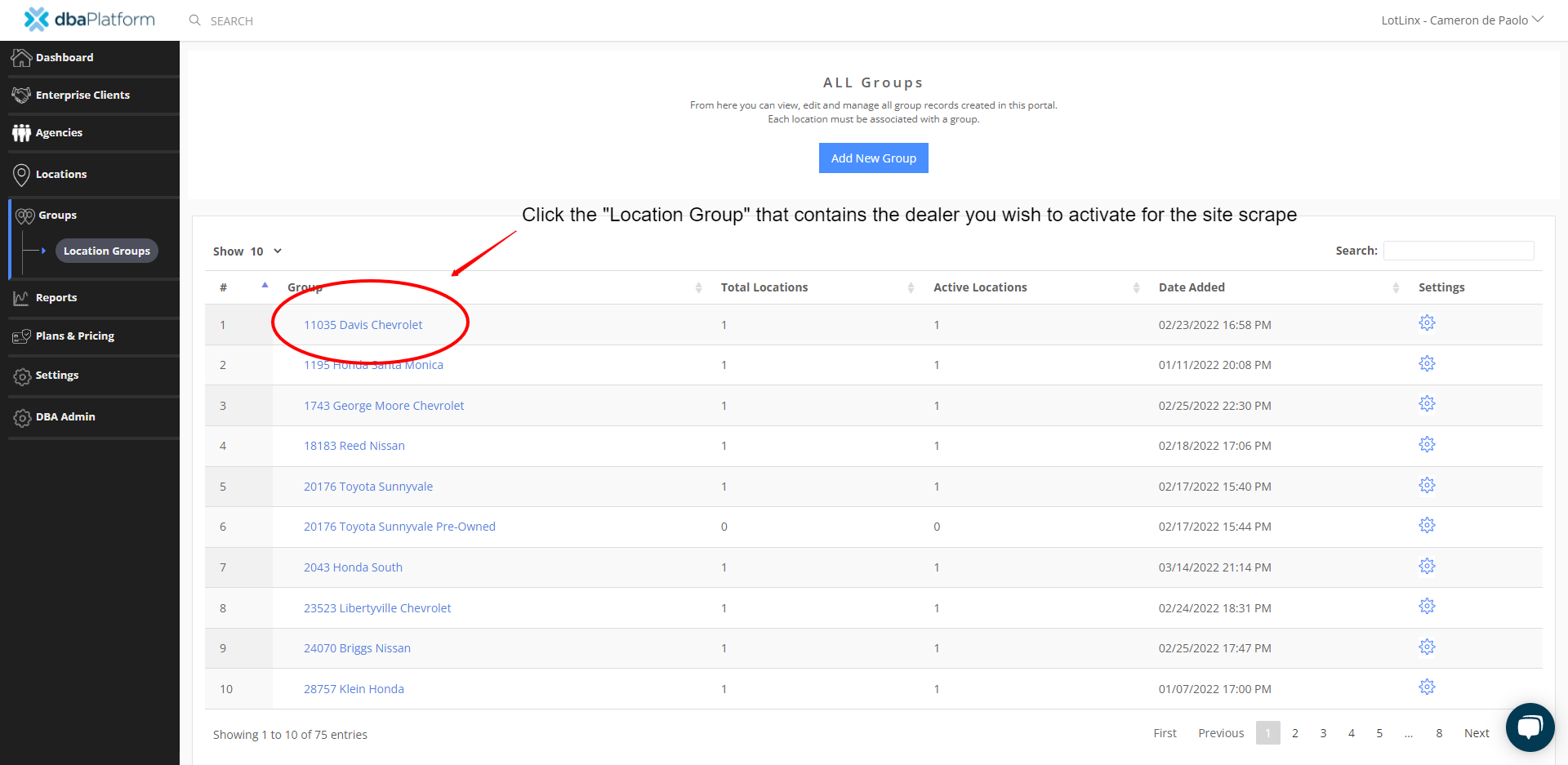
Task: Open the 2043 Honda South group
Action: click(x=353, y=567)
